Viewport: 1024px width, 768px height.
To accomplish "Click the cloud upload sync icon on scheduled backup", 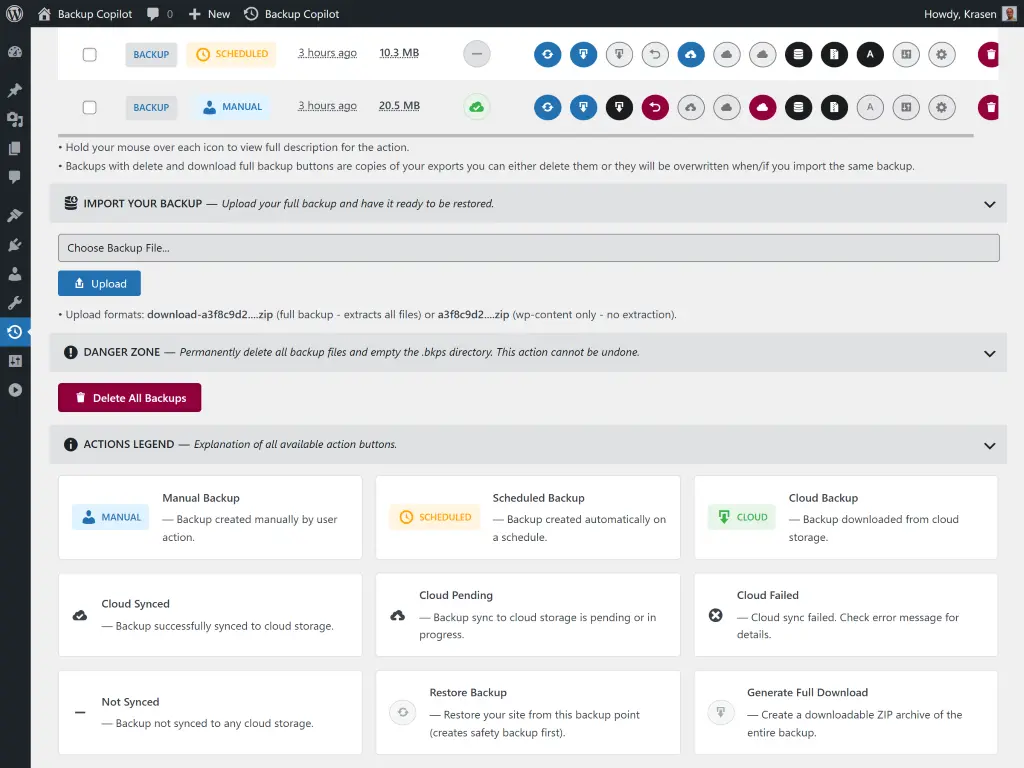I will pyautogui.click(x=691, y=55).
